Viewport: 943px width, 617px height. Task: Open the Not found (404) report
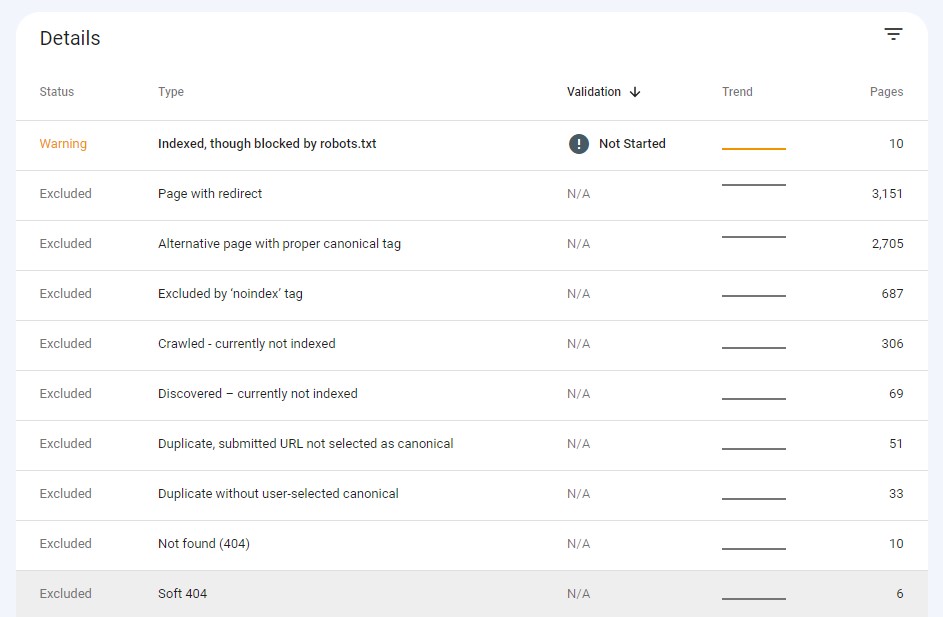pos(203,543)
